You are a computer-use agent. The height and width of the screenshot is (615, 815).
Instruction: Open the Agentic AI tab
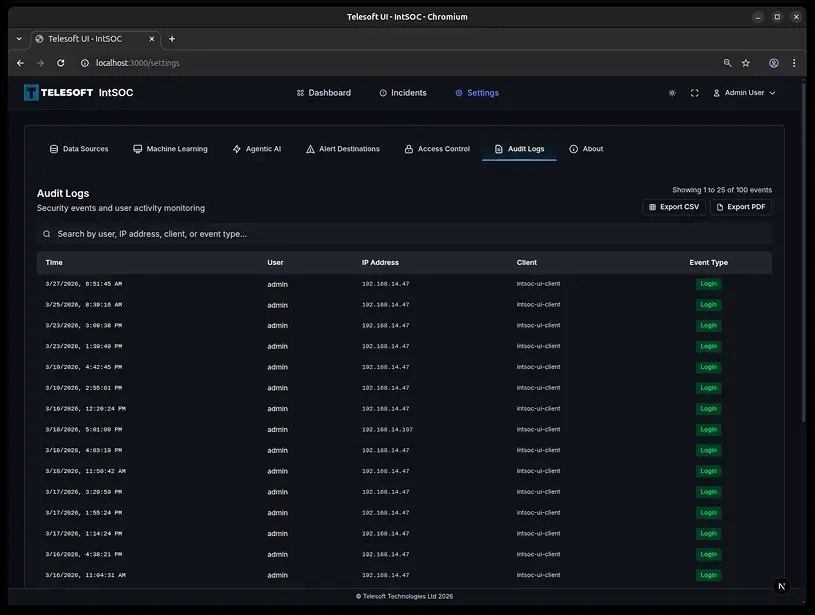(257, 149)
